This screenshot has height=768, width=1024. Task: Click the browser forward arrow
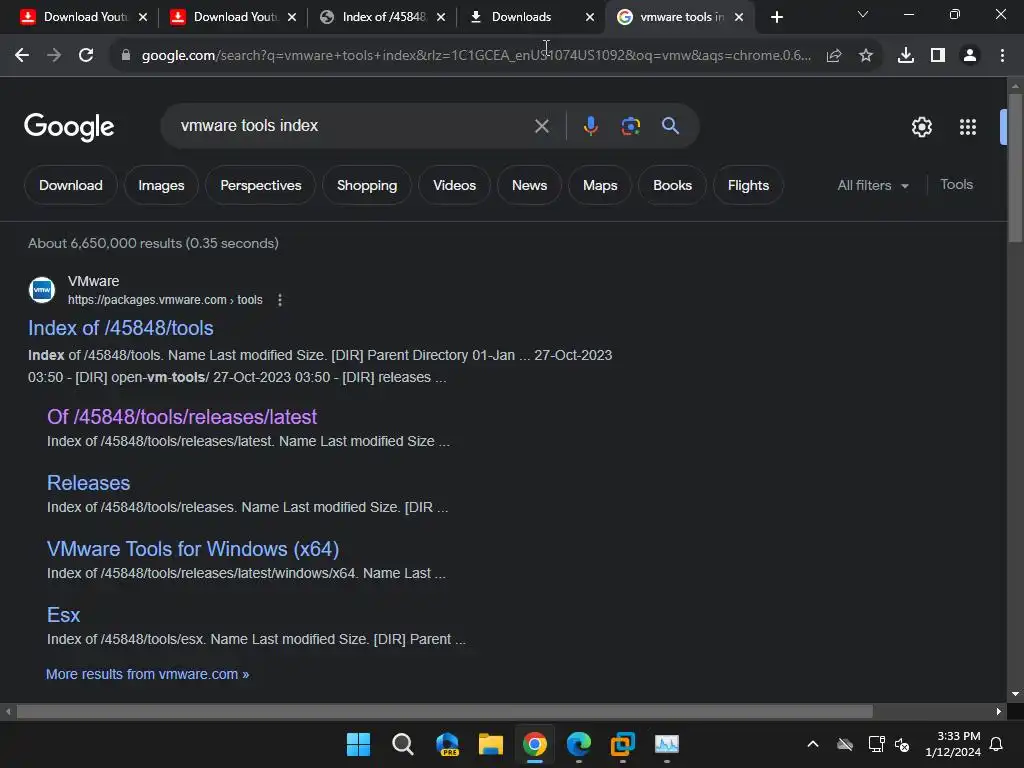pos(54,56)
